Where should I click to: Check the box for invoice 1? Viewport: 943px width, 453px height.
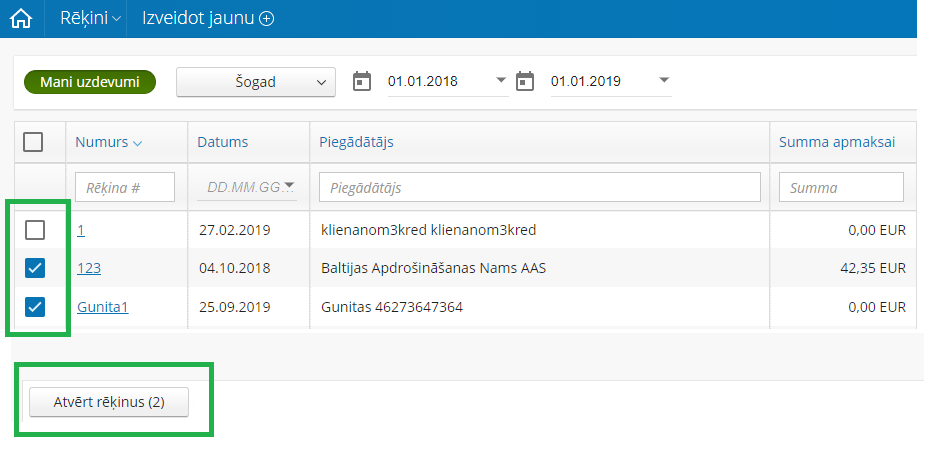click(35, 230)
